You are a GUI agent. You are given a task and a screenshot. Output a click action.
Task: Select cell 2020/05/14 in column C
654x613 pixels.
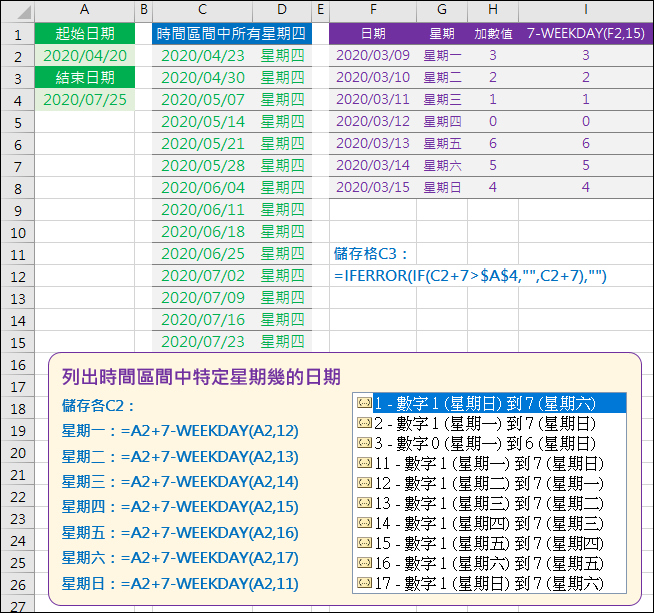pyautogui.click(x=202, y=121)
